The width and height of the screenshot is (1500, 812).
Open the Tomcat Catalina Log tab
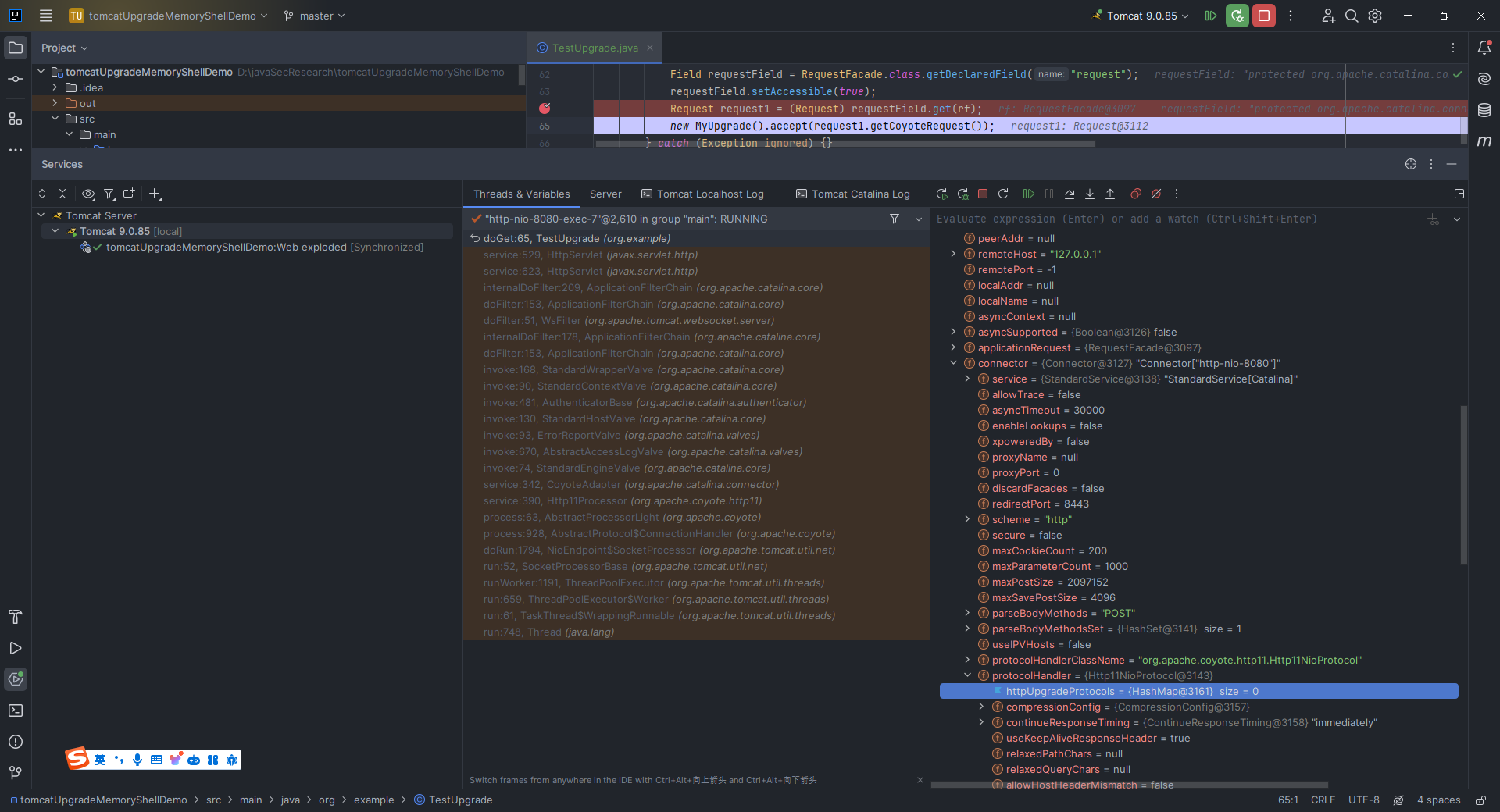coord(853,194)
